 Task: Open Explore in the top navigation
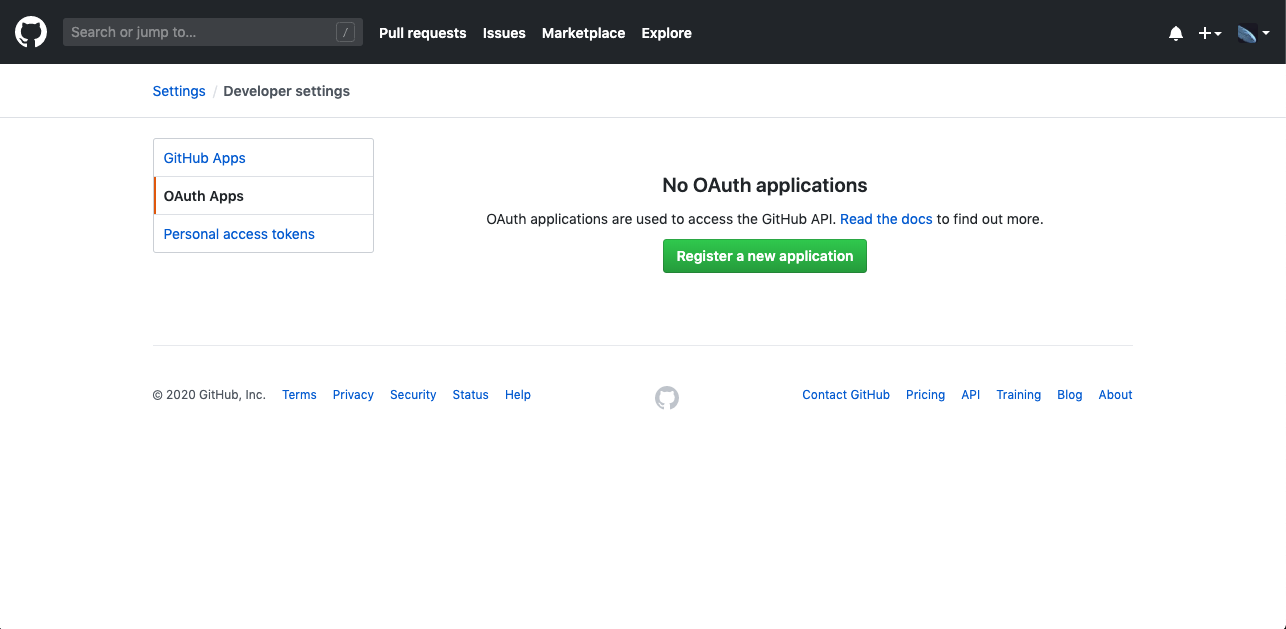tap(666, 33)
